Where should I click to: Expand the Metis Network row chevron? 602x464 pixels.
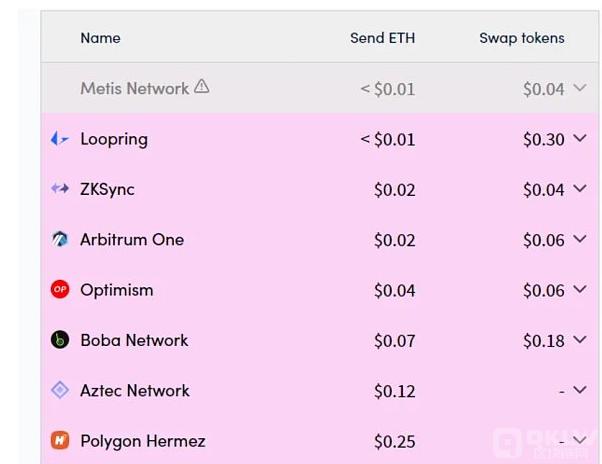[x=580, y=88]
